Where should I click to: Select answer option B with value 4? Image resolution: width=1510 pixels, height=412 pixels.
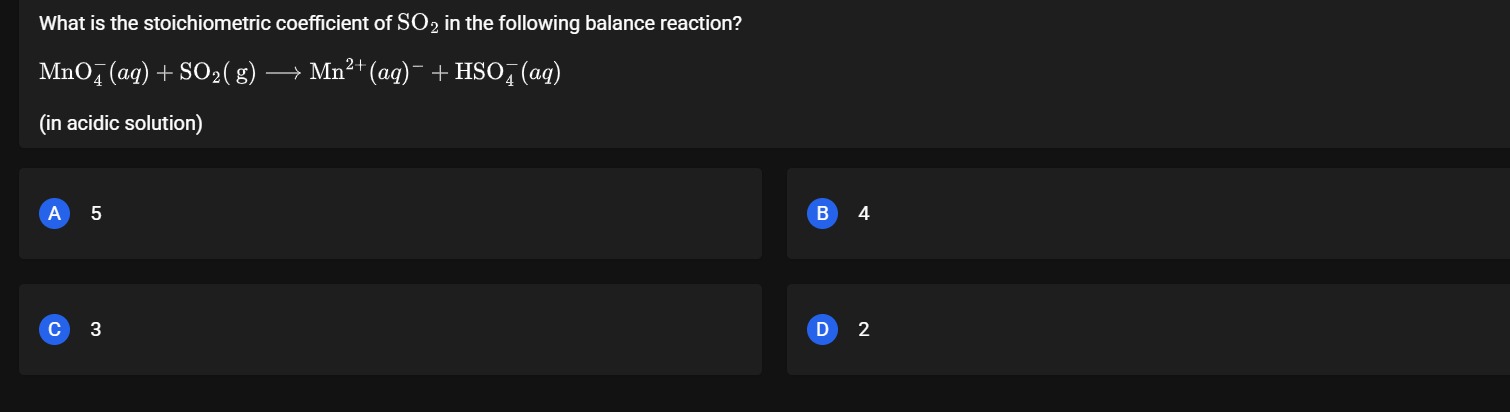pyautogui.click(x=1148, y=213)
